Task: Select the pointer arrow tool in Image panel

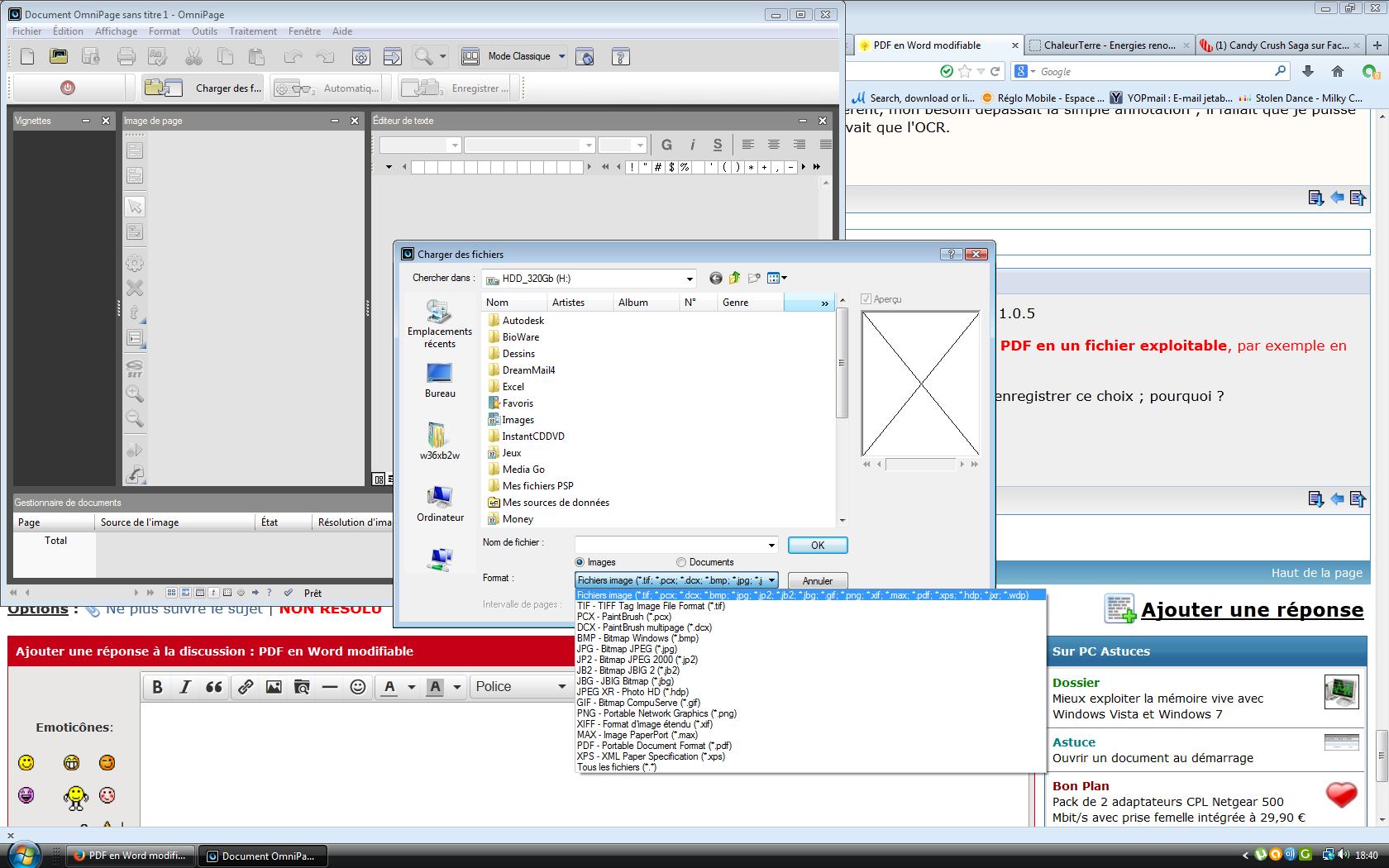Action: click(x=135, y=207)
